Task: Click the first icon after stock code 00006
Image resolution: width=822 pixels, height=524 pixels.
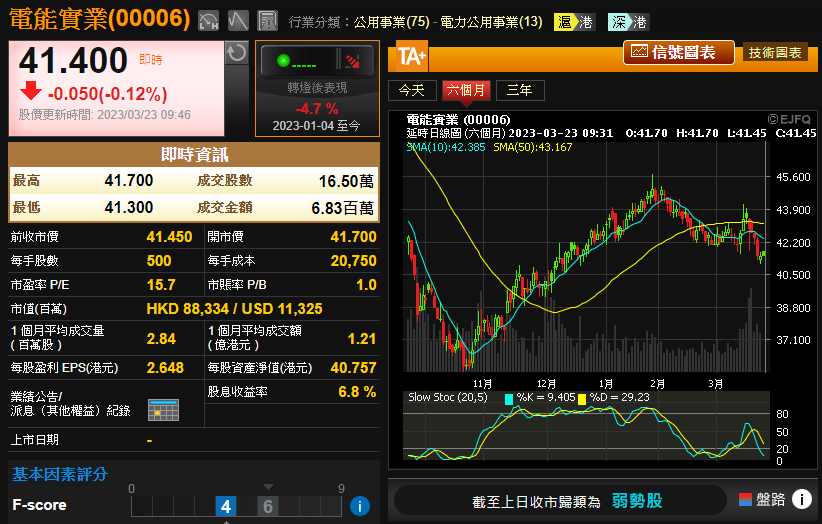Action: (208, 21)
